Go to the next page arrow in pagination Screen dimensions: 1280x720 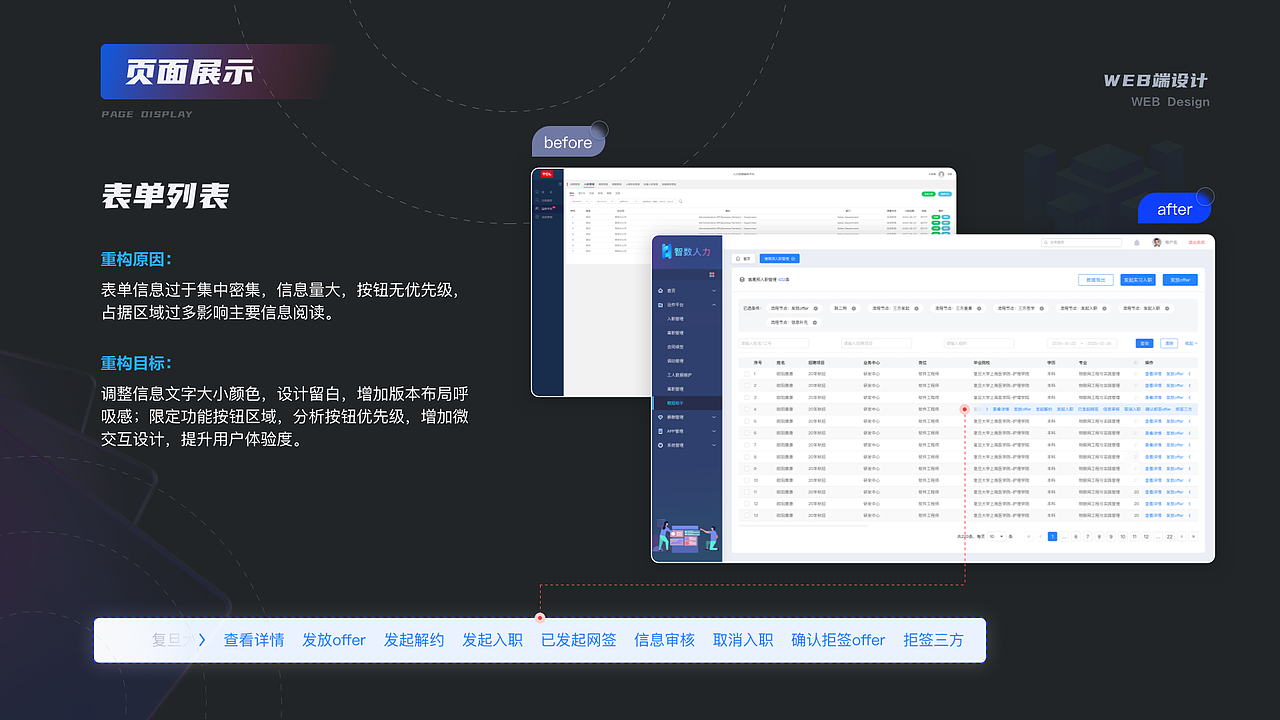coord(1181,537)
